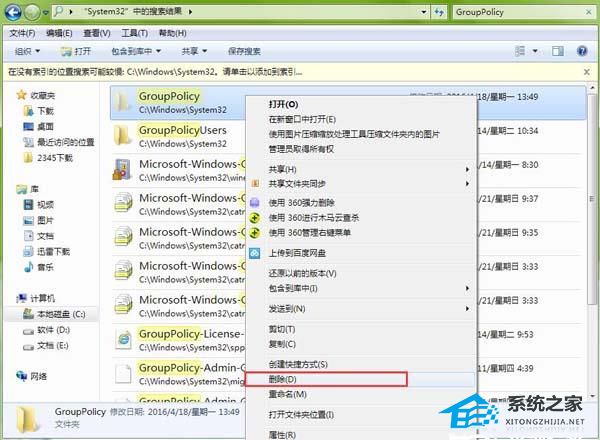Screen dimensions: 600x440
Task: Choose 使用 360管理右键菜单 entry
Action: tap(309, 232)
